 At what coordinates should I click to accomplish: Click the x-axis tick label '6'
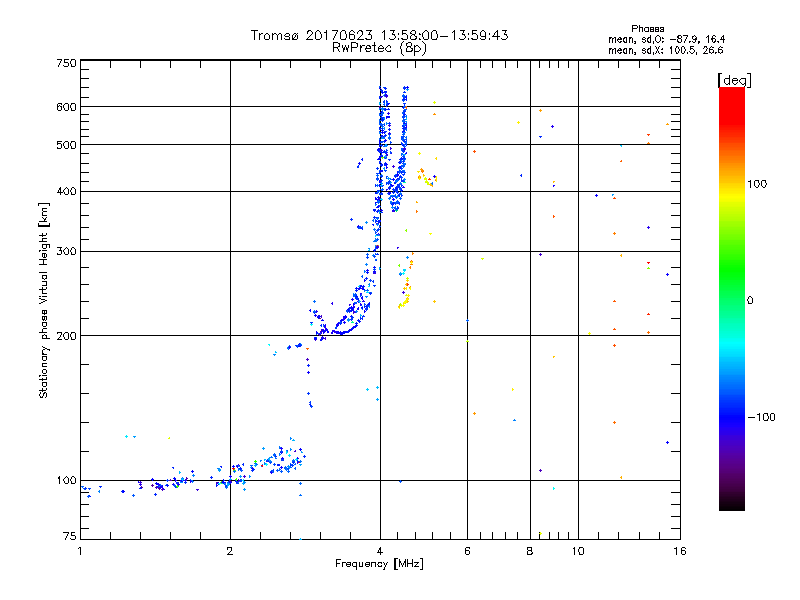pyautogui.click(x=467, y=551)
